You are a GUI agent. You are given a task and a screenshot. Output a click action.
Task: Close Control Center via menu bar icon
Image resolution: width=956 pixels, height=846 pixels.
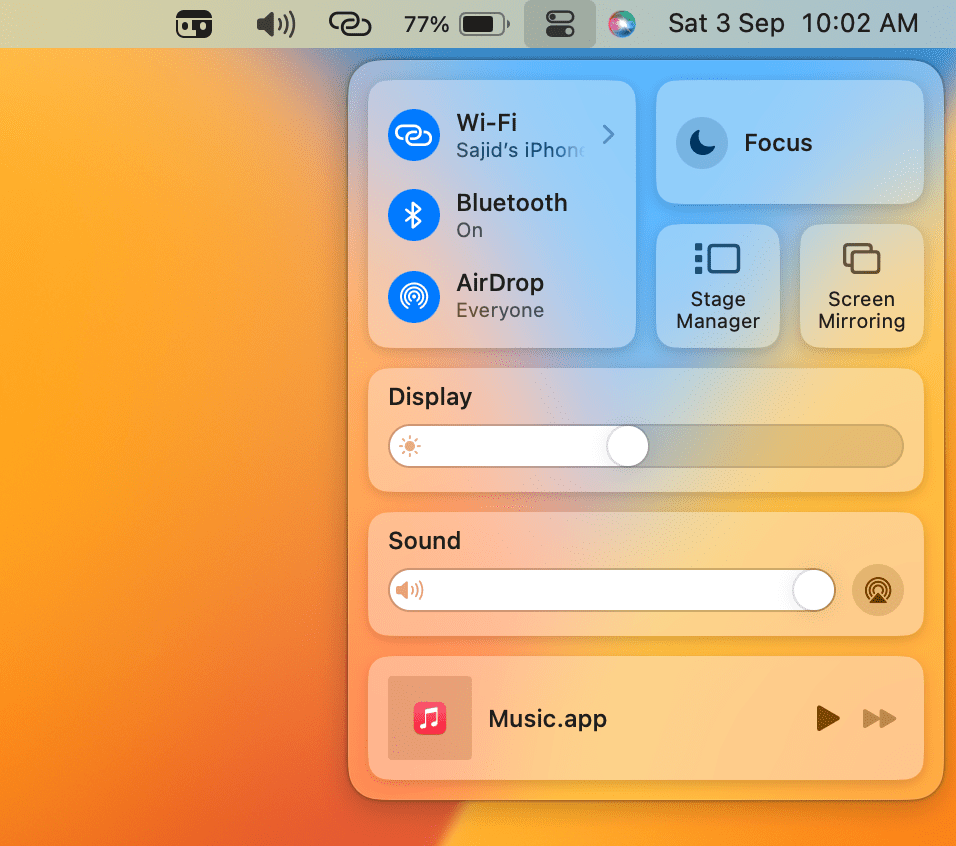pos(560,24)
